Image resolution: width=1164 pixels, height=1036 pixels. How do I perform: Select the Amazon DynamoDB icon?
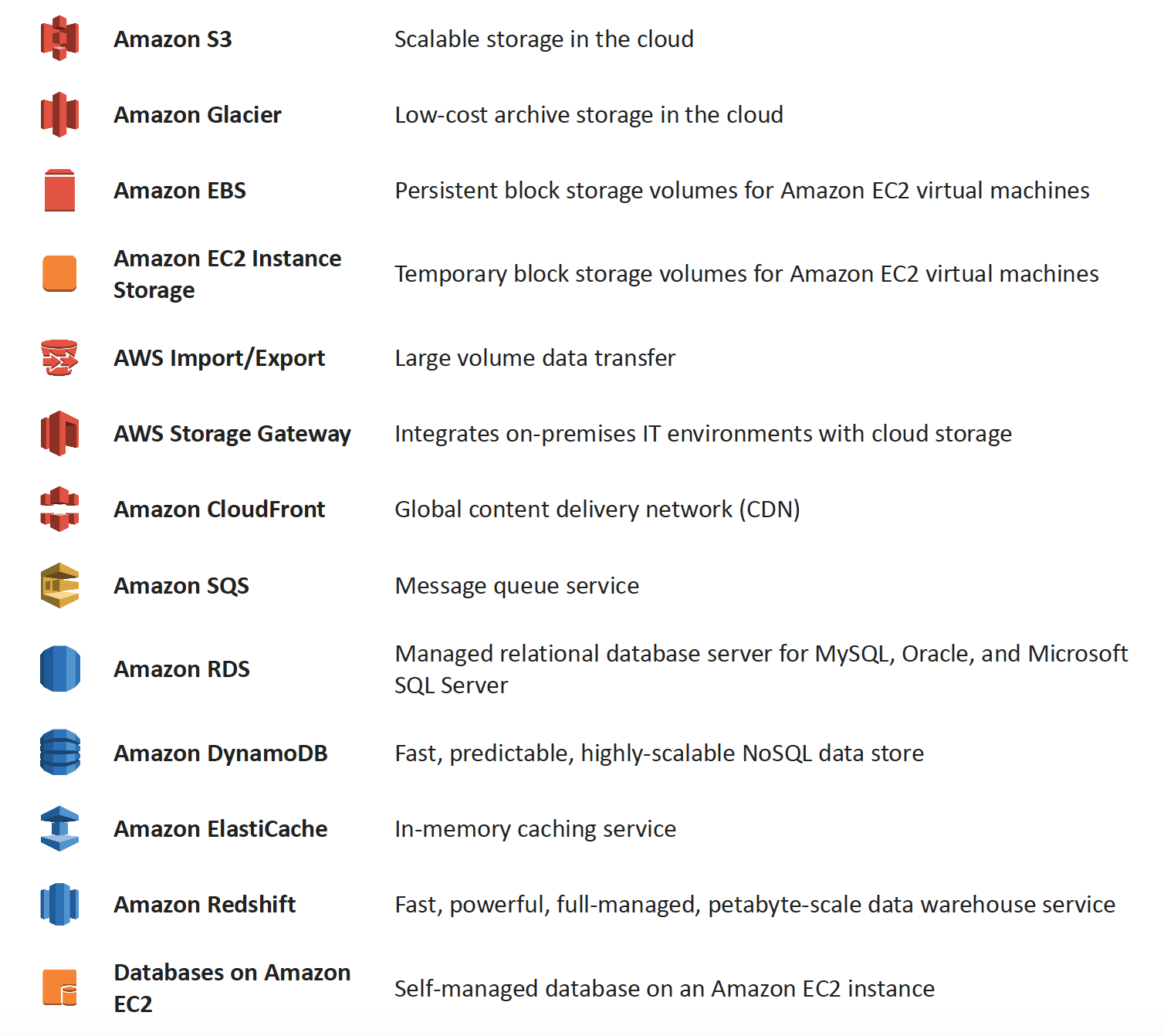pos(59,753)
